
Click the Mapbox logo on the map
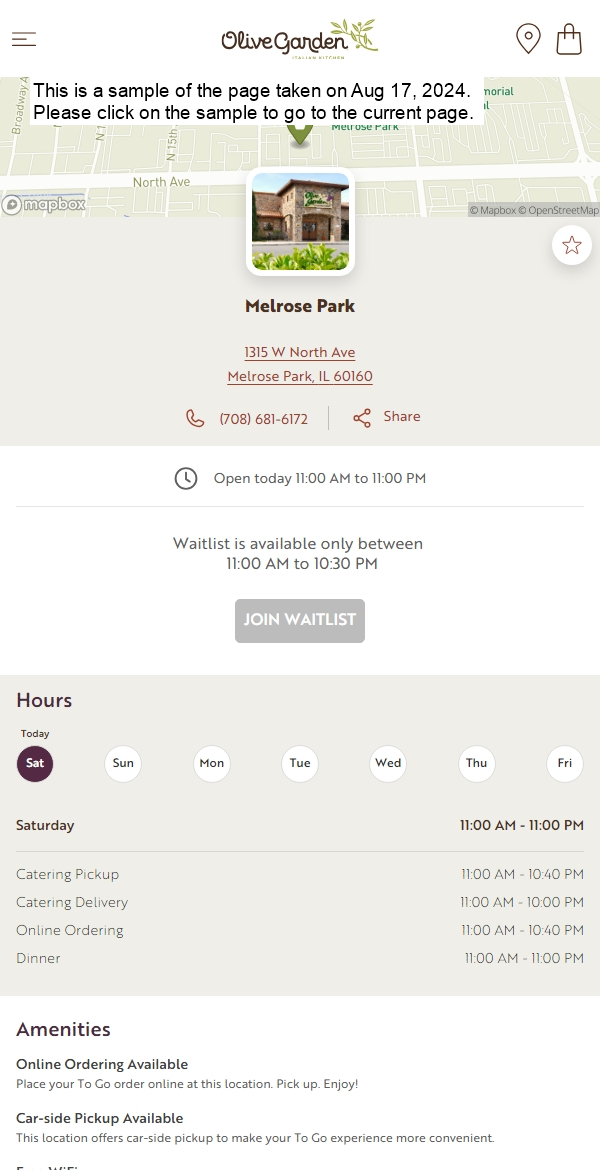point(43,204)
